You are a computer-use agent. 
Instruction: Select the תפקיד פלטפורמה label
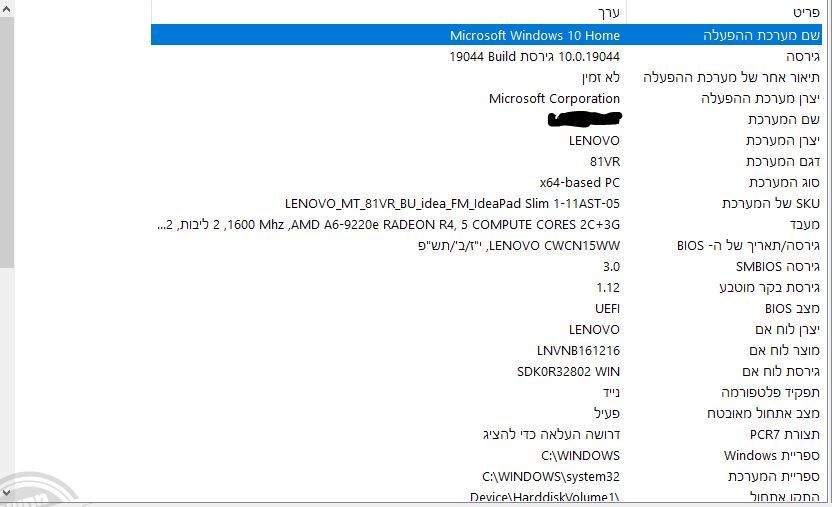770,392
